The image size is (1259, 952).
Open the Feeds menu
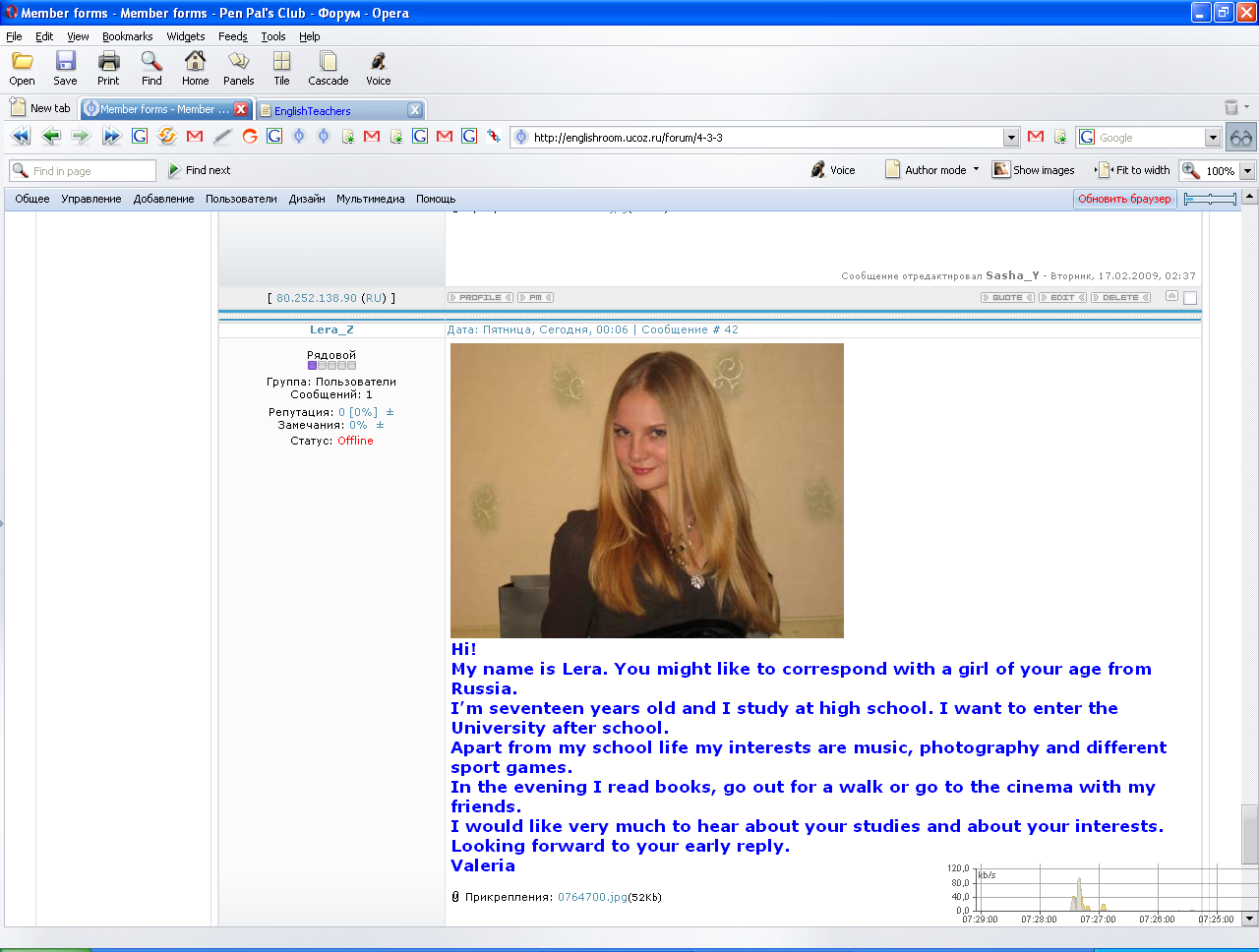coord(233,36)
